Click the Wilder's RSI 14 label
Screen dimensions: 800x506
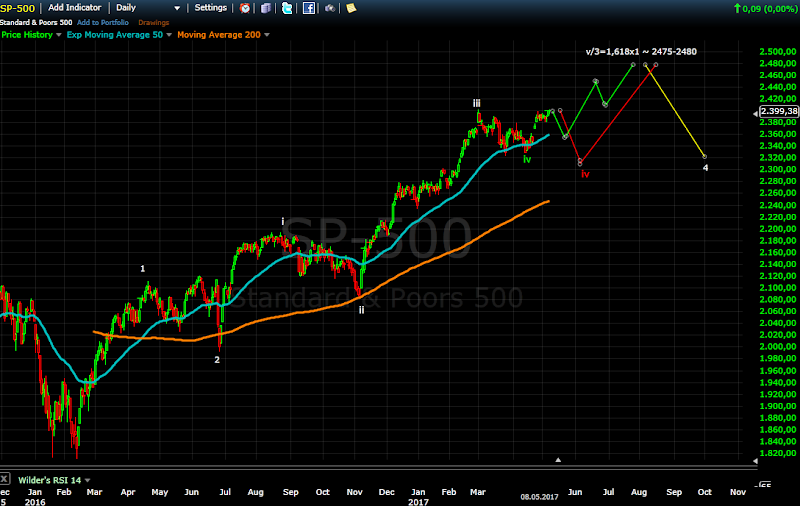click(49, 480)
